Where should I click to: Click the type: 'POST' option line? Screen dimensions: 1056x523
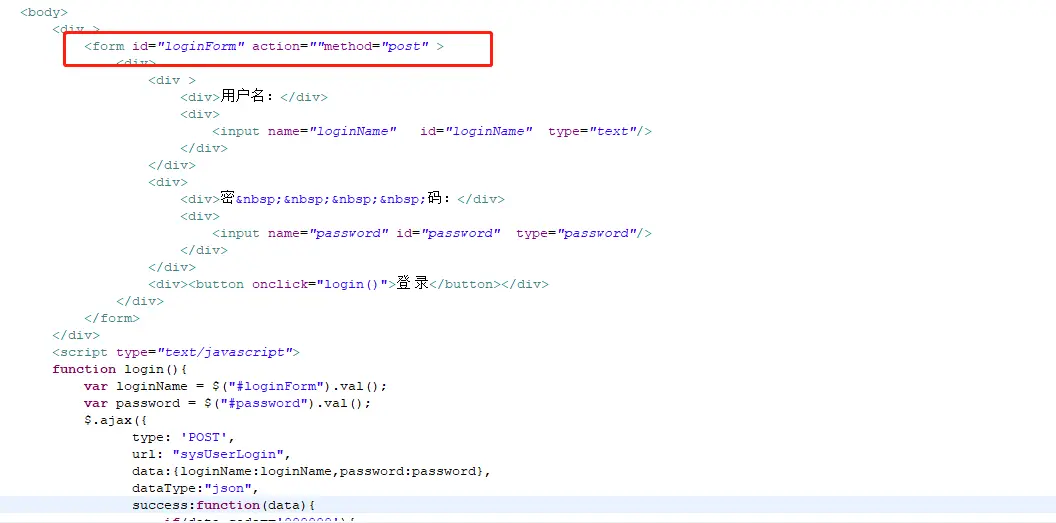tap(183, 438)
